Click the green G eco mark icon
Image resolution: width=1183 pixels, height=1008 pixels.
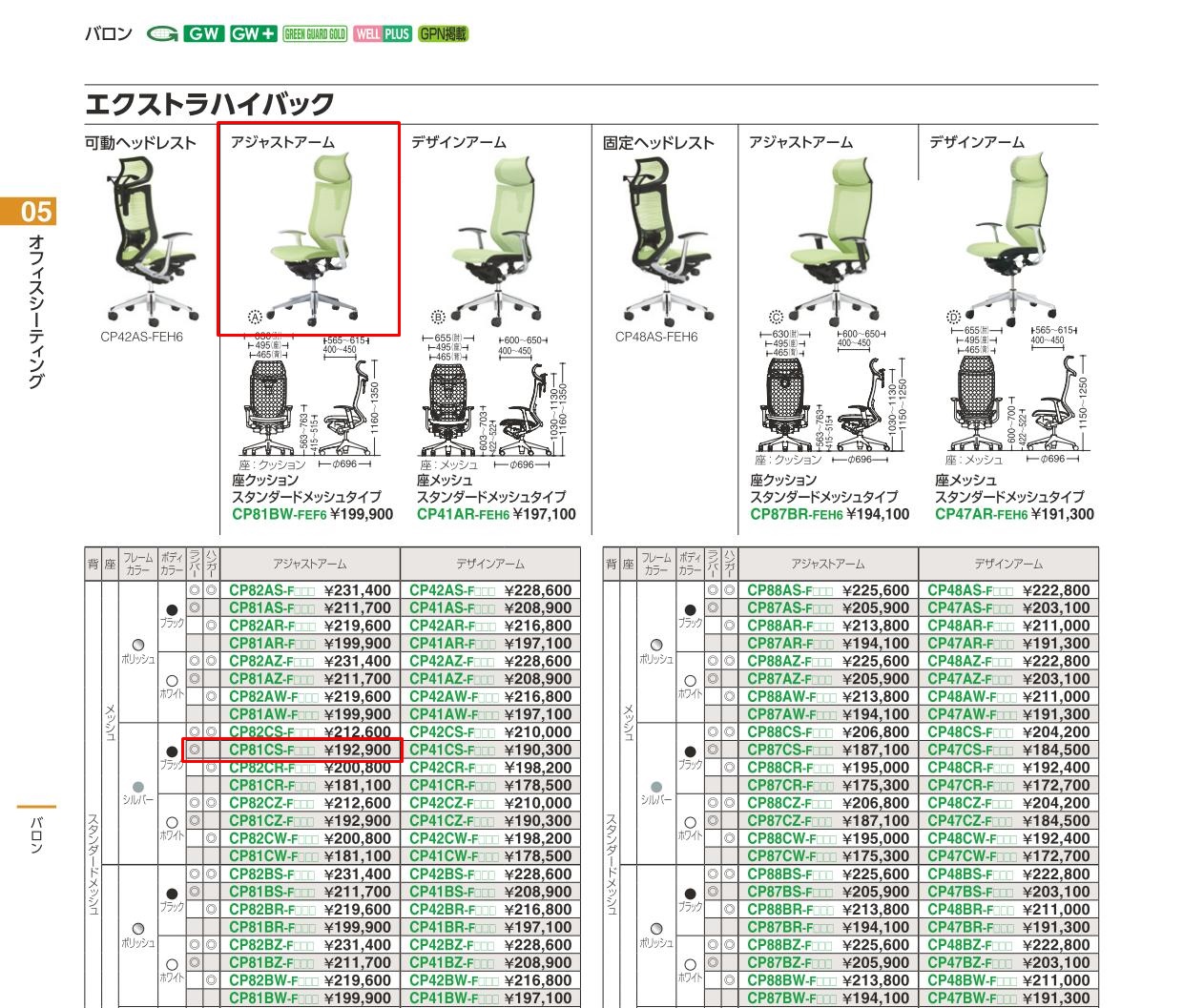pyautogui.click(x=162, y=34)
